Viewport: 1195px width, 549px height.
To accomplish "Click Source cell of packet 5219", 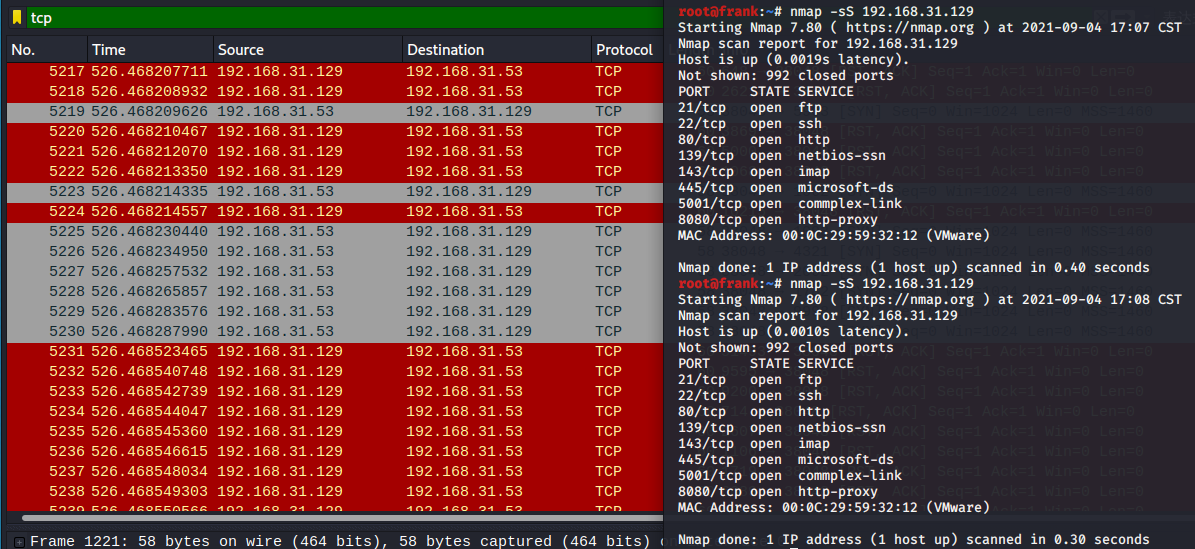I will click(276, 111).
